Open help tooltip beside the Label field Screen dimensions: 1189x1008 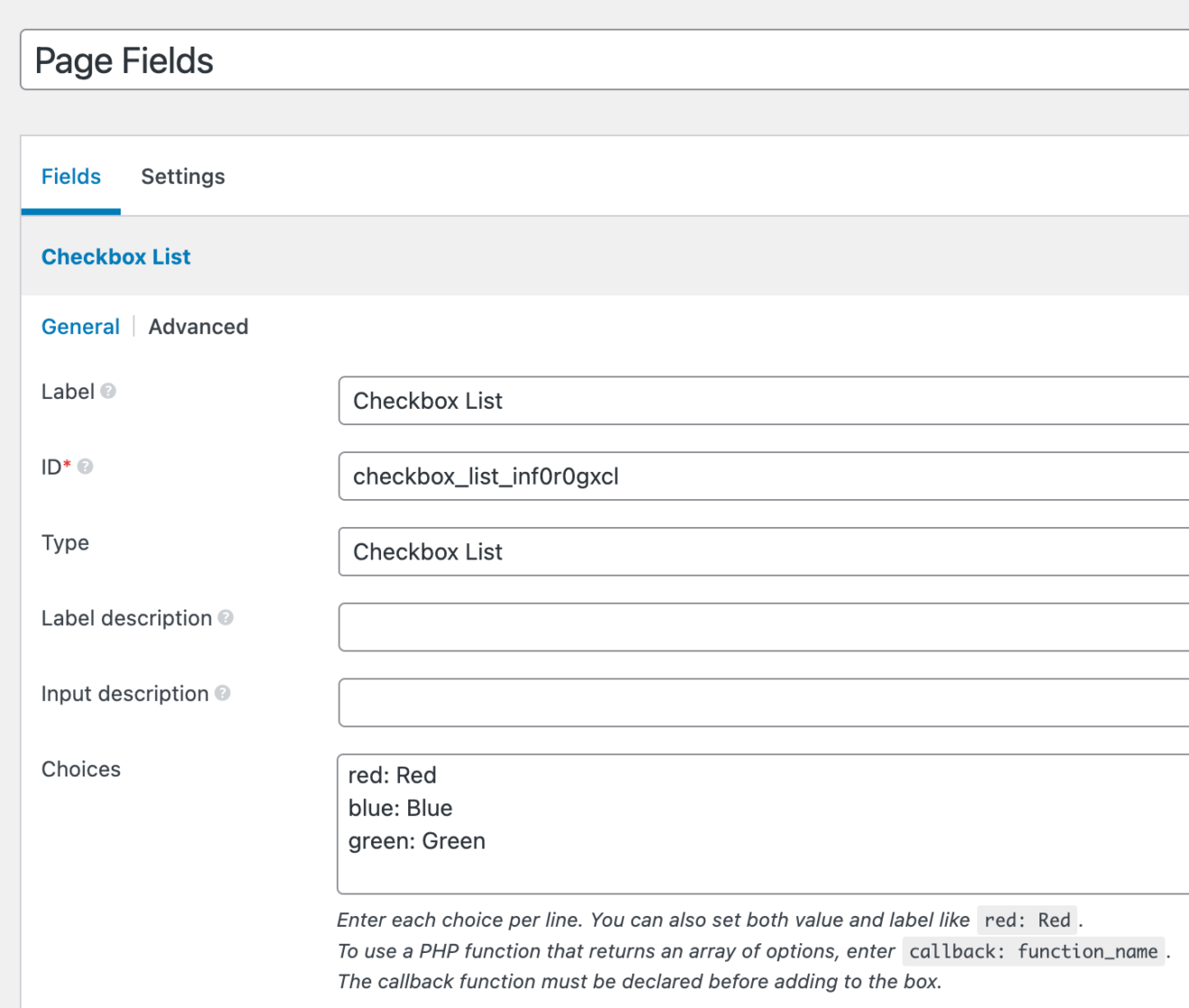click(108, 390)
